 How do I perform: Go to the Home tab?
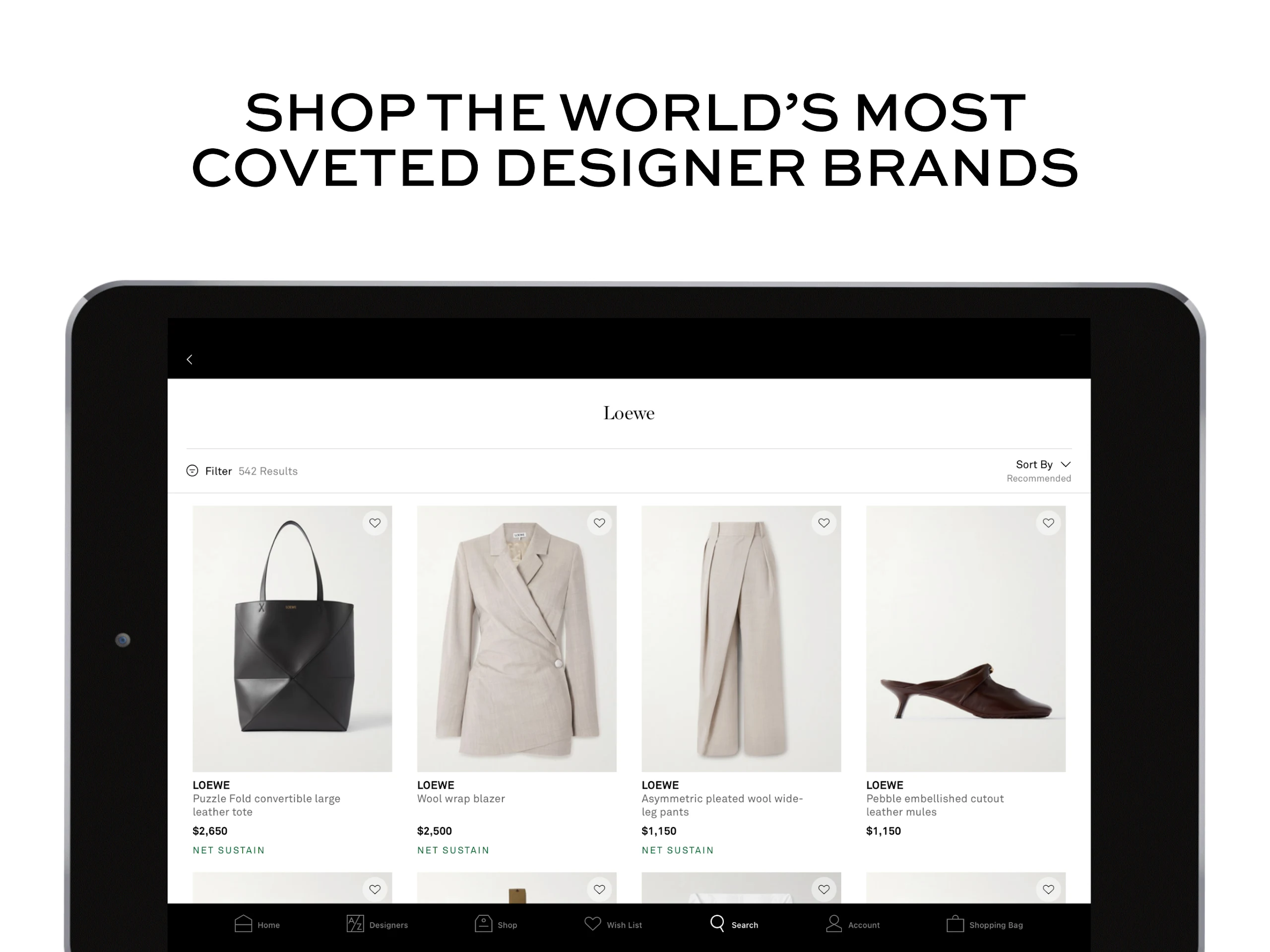pyautogui.click(x=244, y=923)
